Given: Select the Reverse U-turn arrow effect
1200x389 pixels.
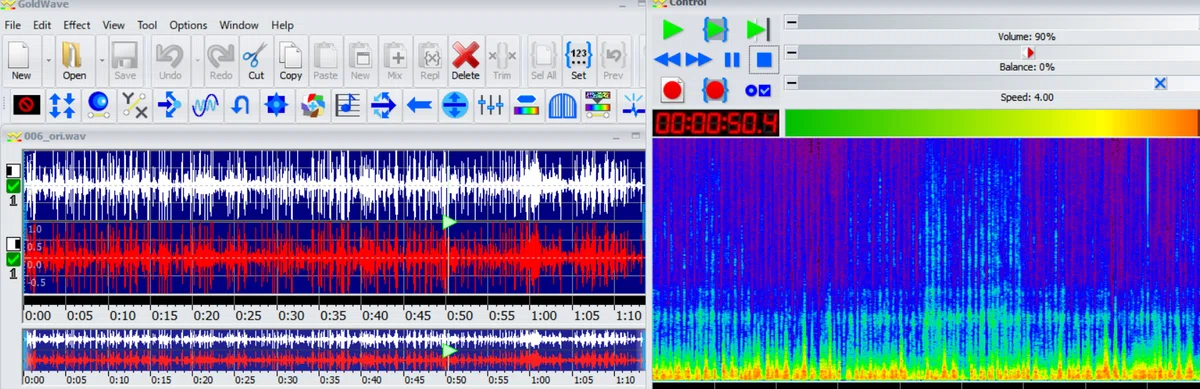Looking at the screenshot, I should [x=240, y=103].
